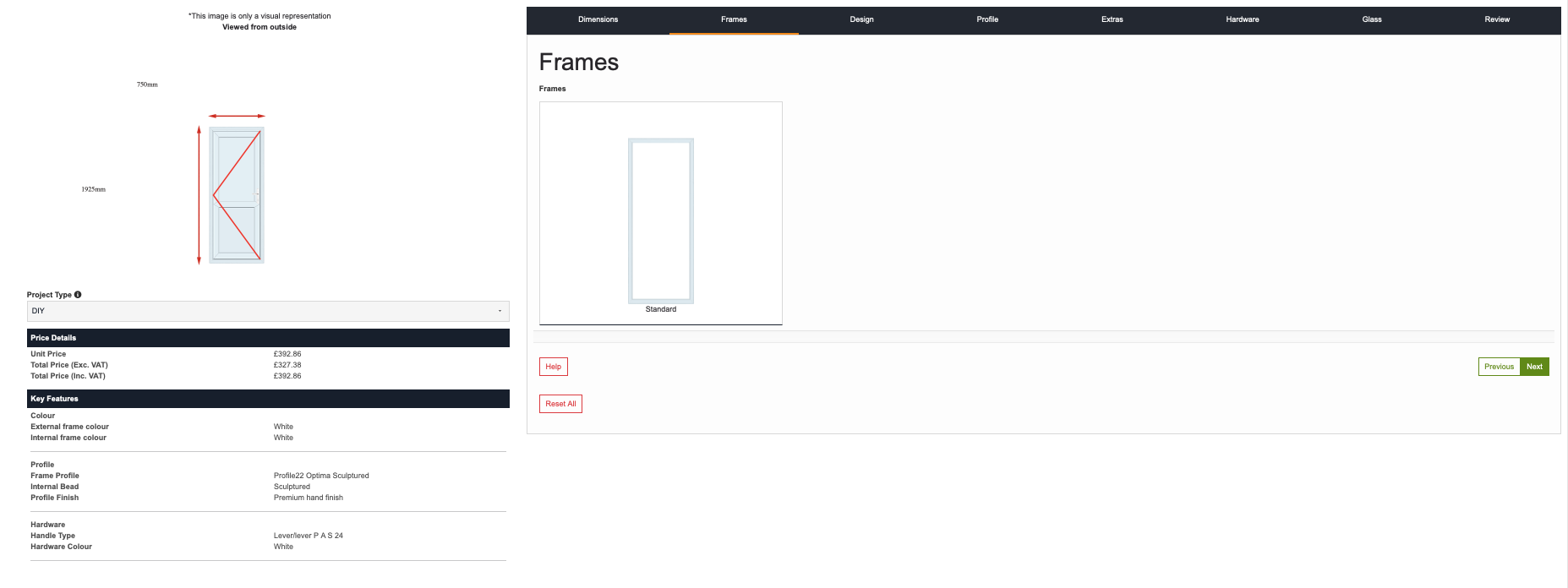The width and height of the screenshot is (1568, 588).
Task: Switch to the Hardware tab
Action: coord(1242,19)
